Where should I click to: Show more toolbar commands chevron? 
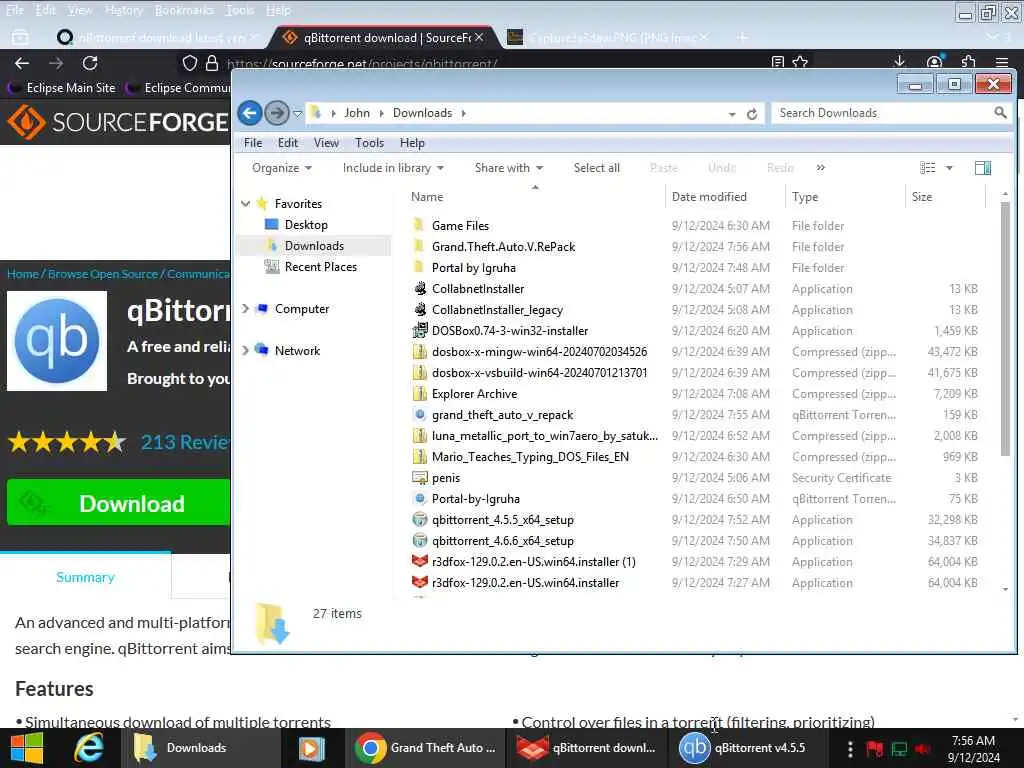820,168
